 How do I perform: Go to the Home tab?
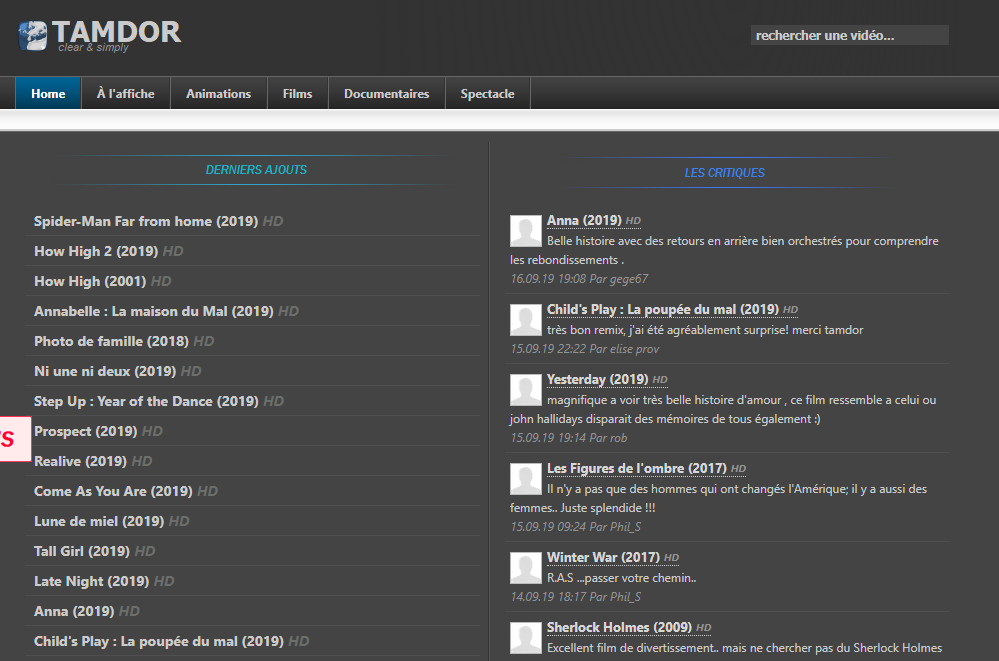(x=48, y=94)
